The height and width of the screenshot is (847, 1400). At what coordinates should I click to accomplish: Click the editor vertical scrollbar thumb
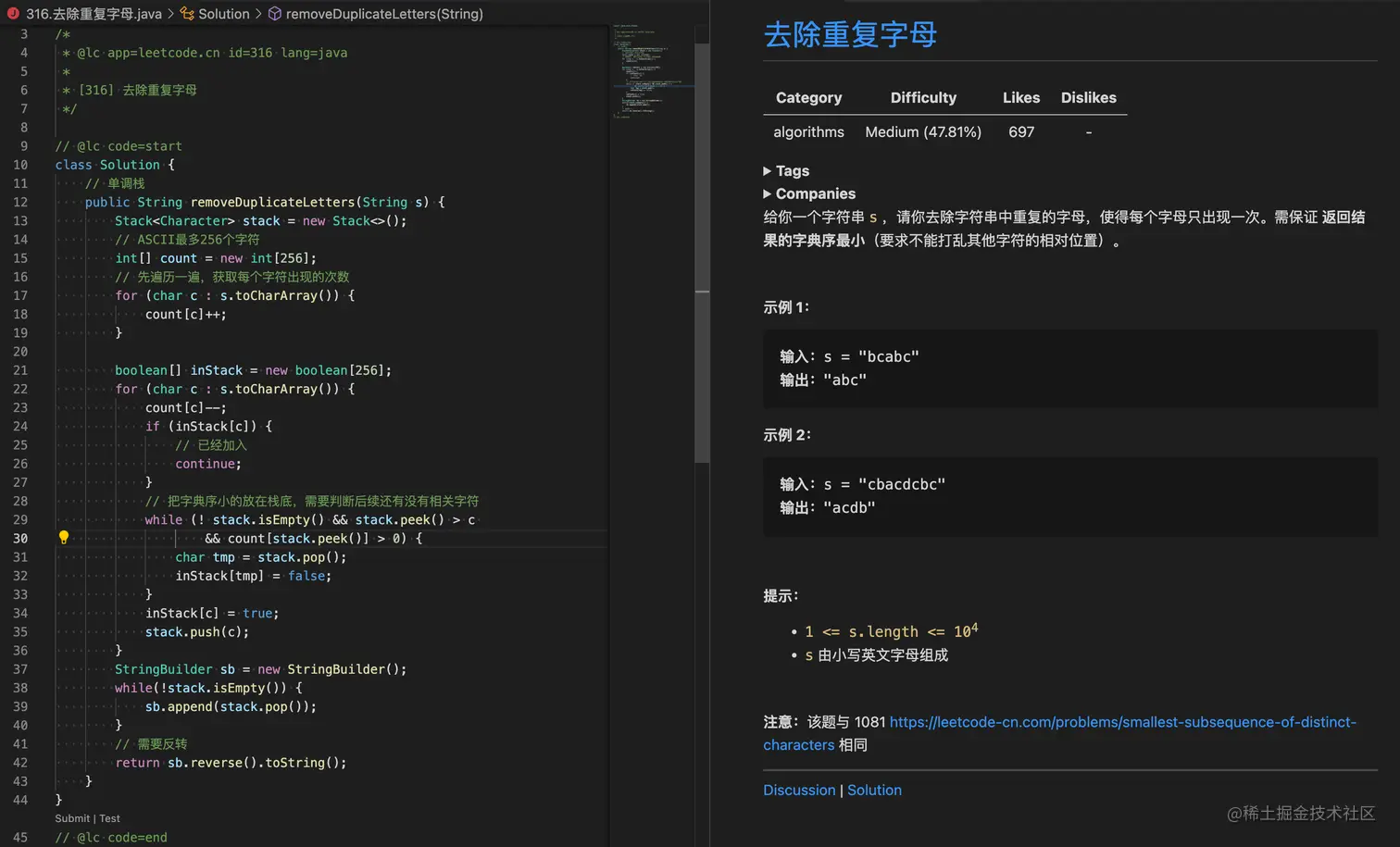pyautogui.click(x=702, y=252)
